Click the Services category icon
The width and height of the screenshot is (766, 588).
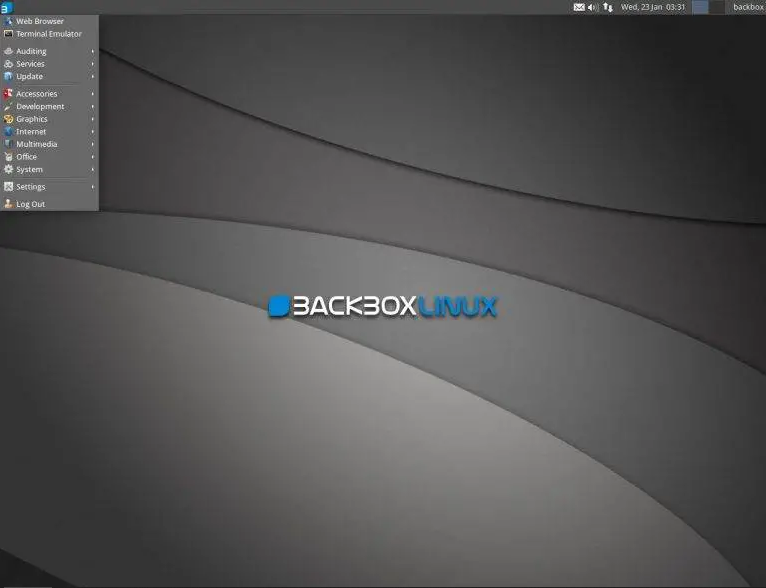[8, 63]
